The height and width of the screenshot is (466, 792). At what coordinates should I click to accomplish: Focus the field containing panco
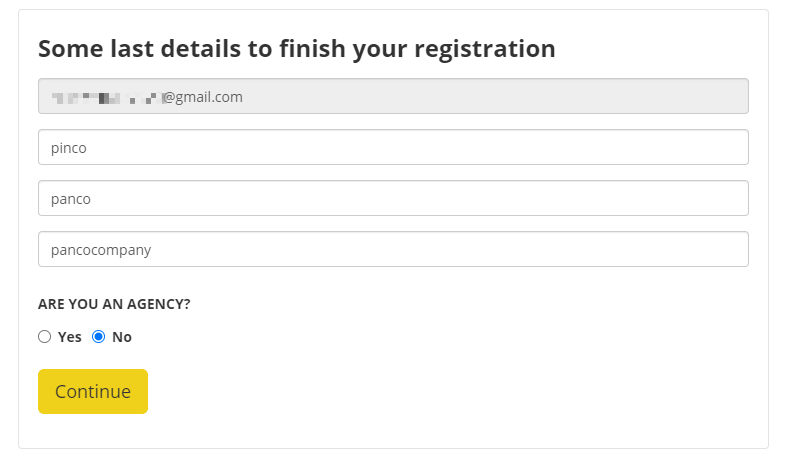393,198
